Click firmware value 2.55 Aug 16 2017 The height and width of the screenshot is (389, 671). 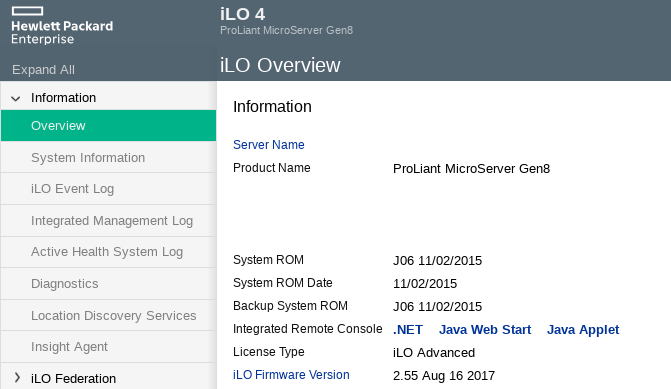tap(444, 376)
